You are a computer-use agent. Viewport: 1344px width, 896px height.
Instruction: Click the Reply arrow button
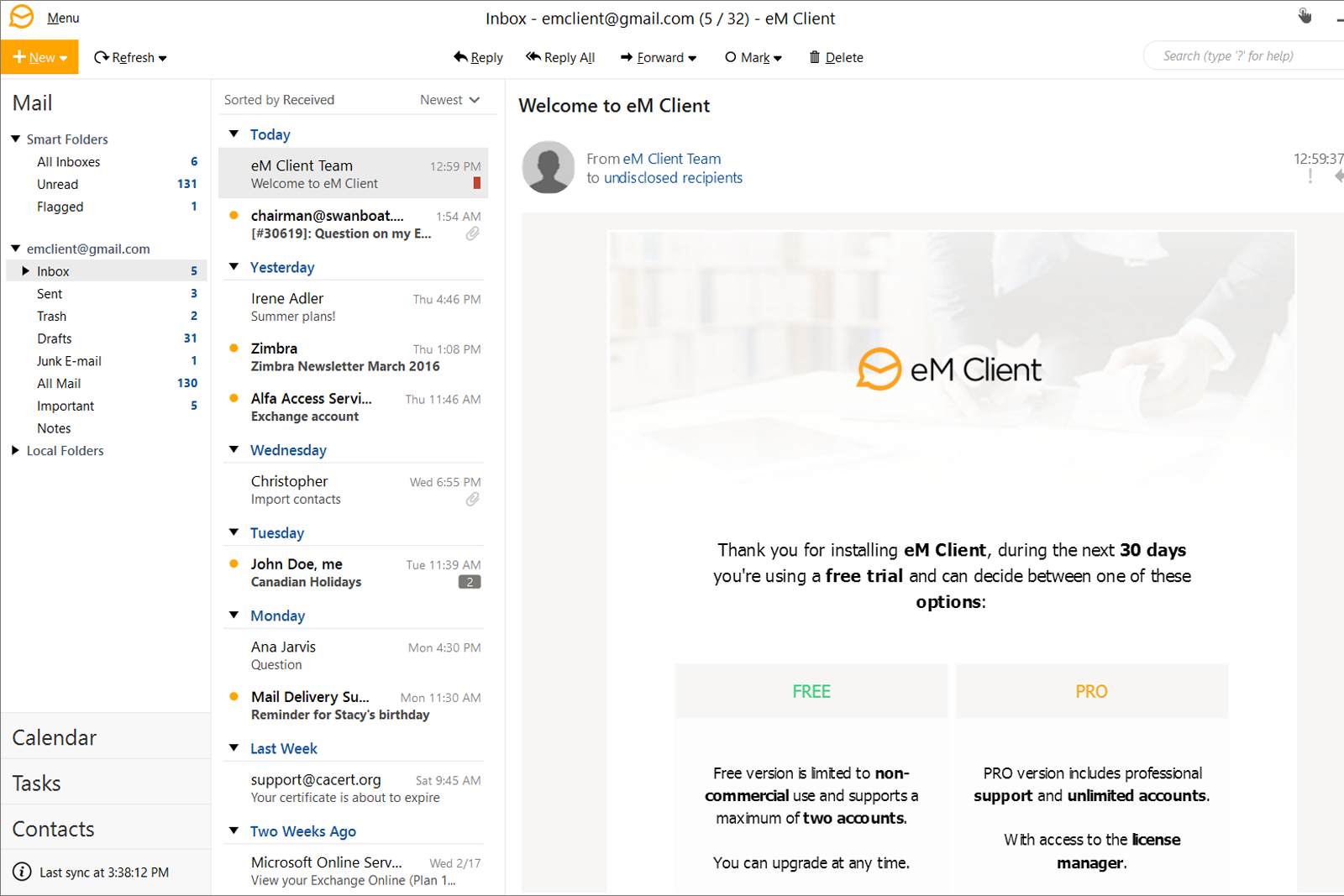(478, 57)
